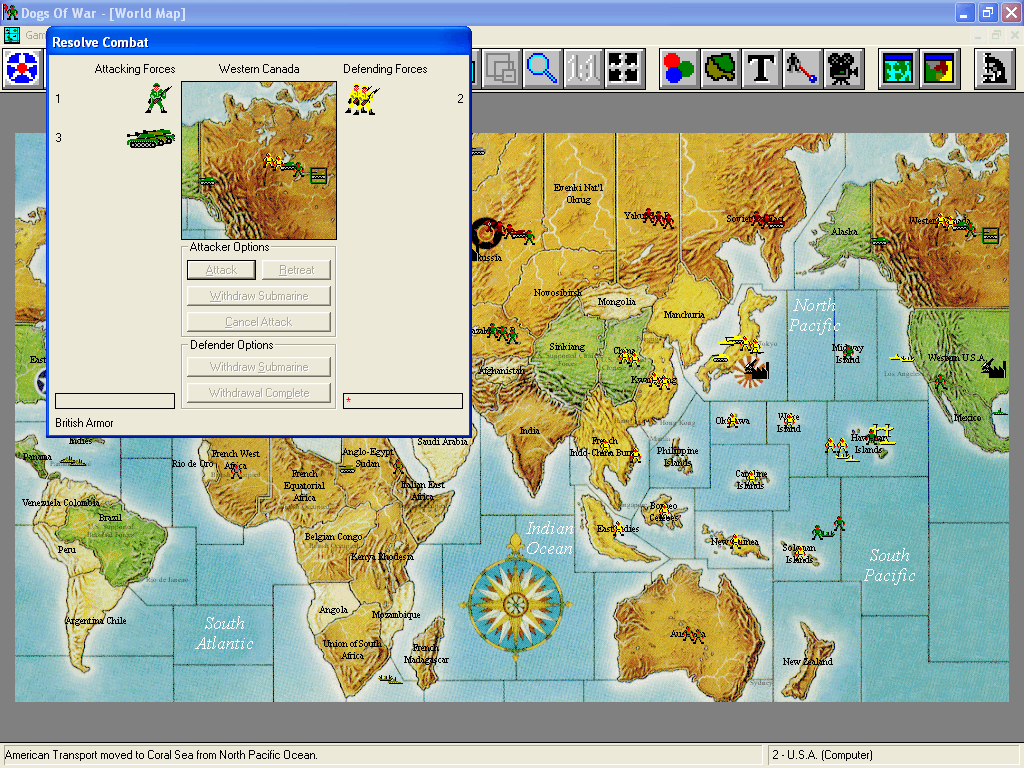Viewport: 1024px width, 768px height.
Task: Select the attacking infantry unit icon
Action: (159, 98)
